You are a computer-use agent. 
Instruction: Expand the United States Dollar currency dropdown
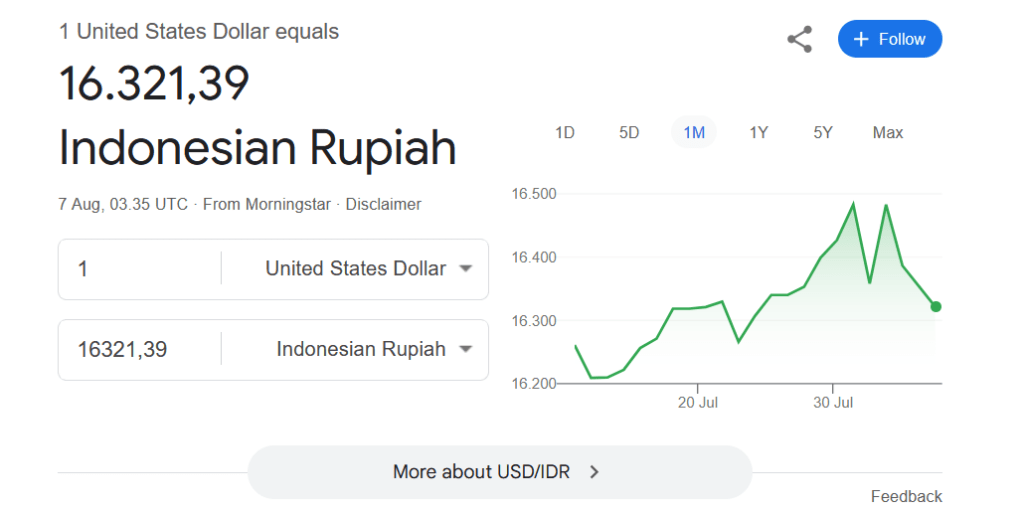click(465, 269)
